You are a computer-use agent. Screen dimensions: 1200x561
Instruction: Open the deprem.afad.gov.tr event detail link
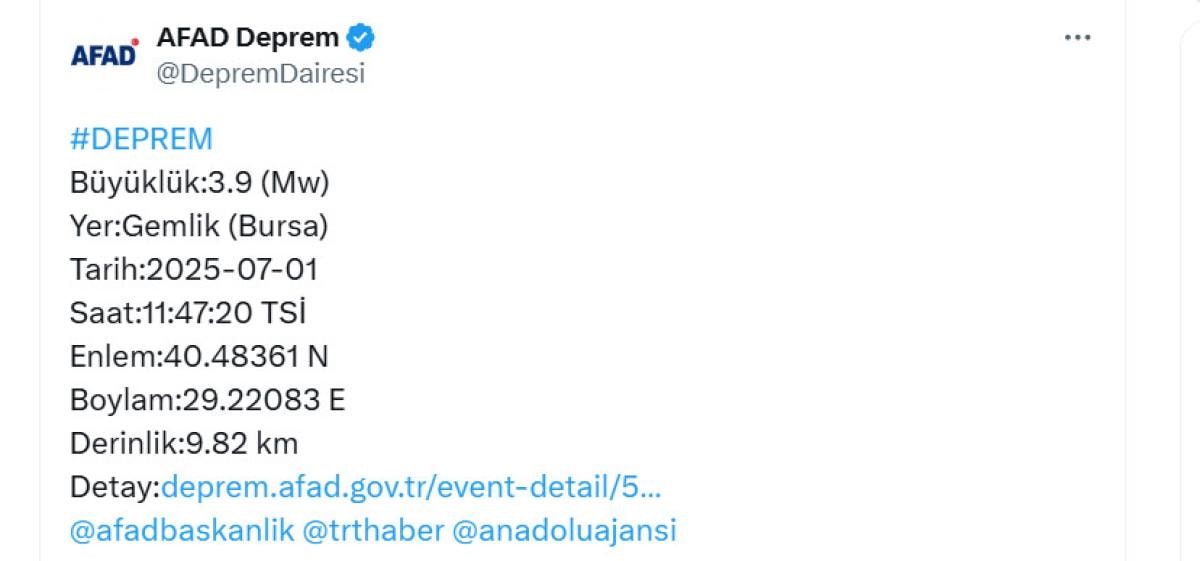pos(410,487)
